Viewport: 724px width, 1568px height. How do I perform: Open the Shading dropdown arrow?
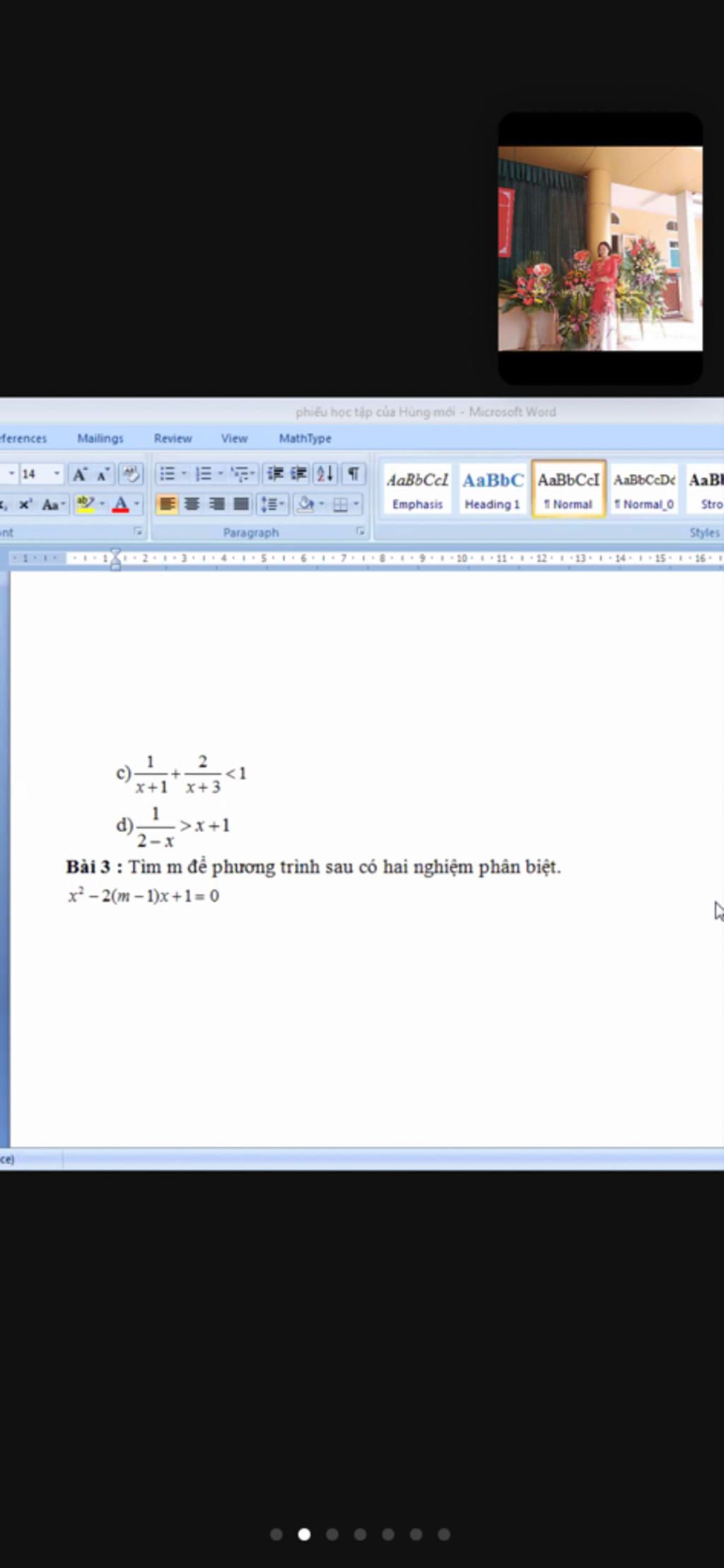322,505
